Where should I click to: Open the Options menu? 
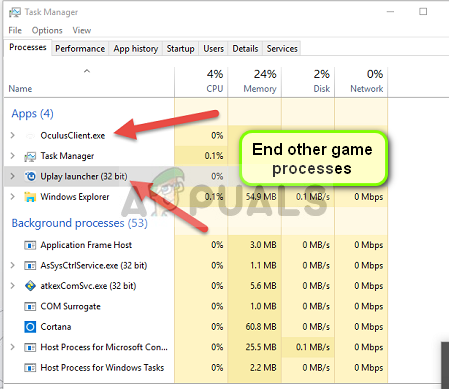(47, 30)
